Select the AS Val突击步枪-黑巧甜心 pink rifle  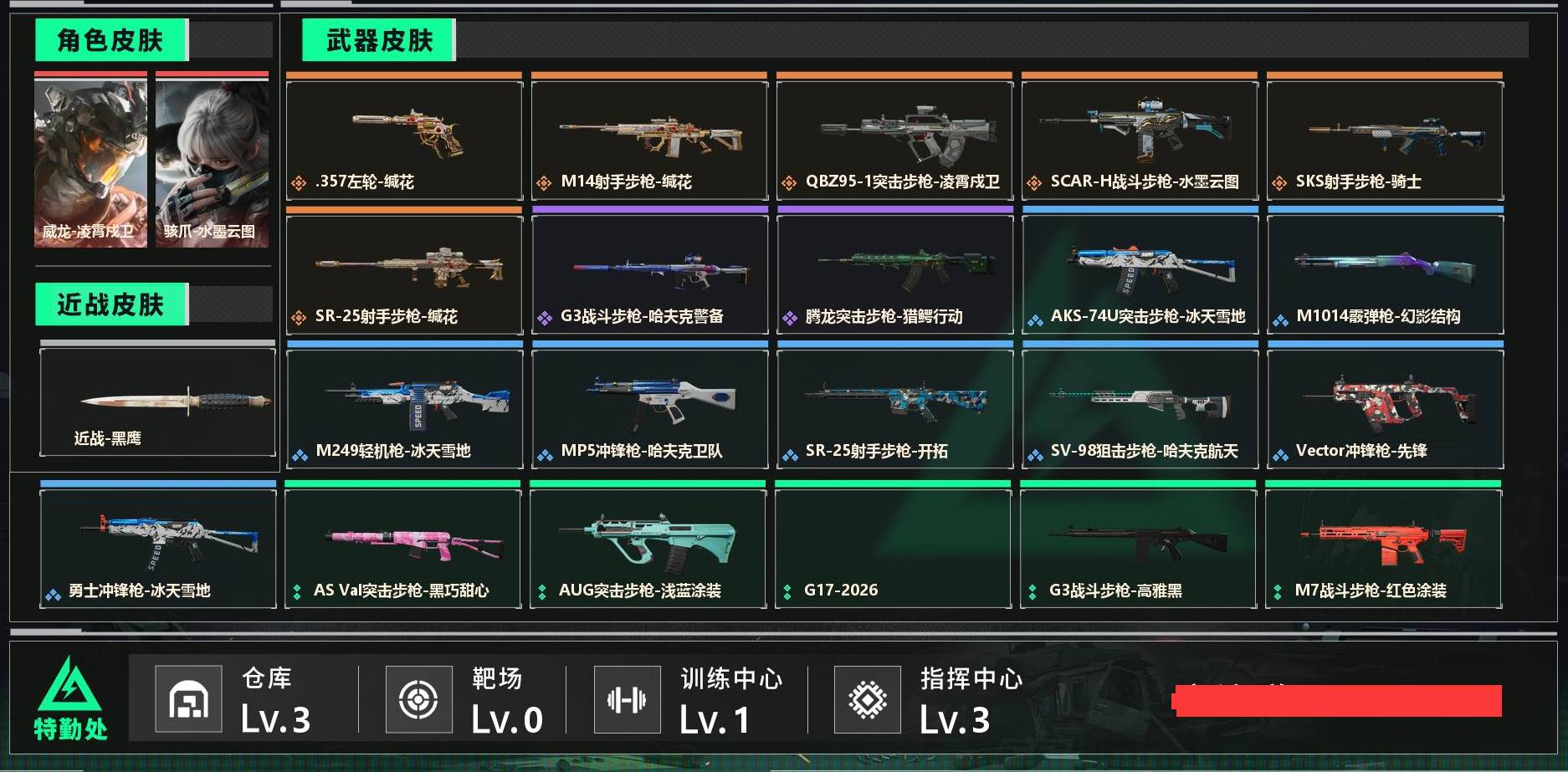click(x=402, y=548)
